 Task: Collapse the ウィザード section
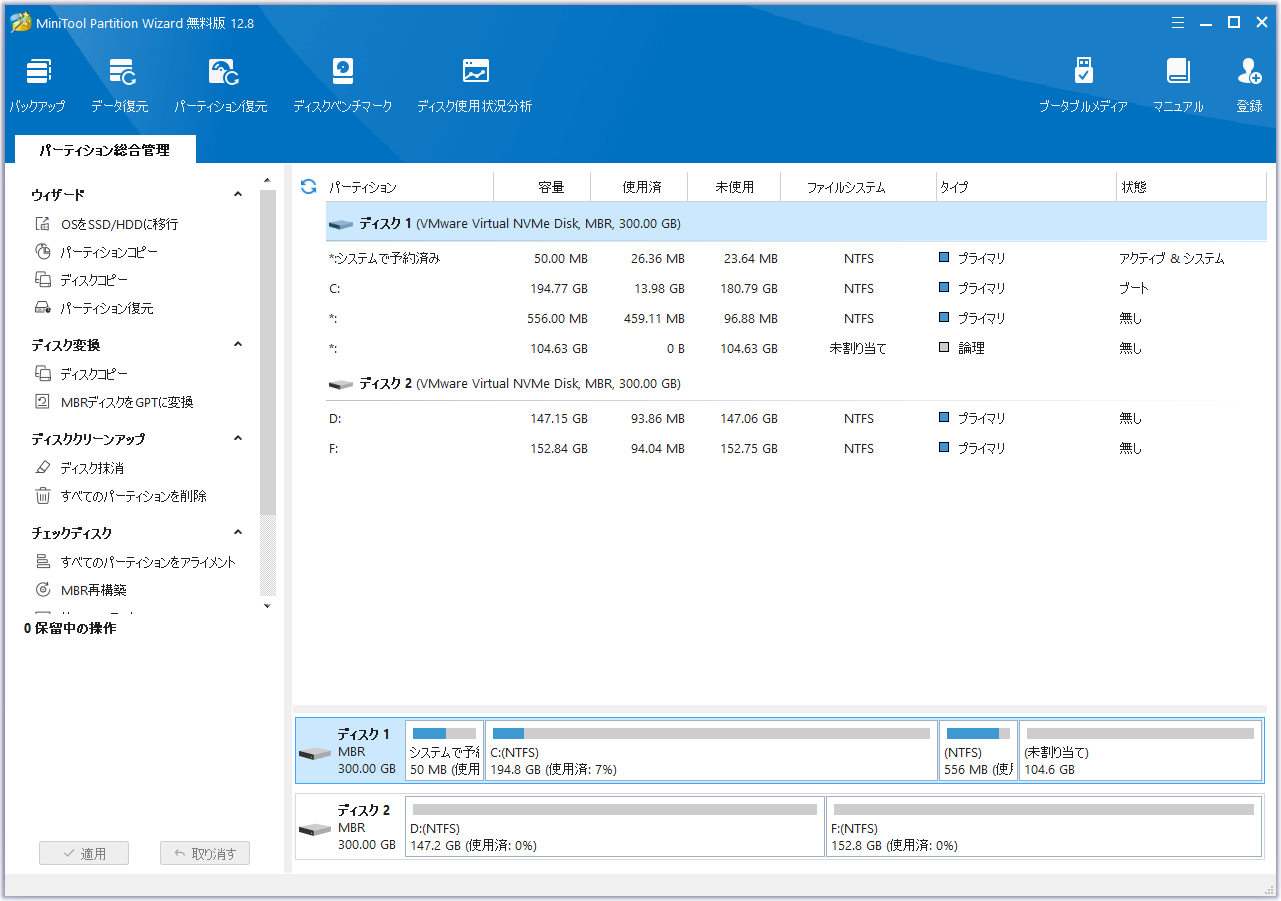click(238, 195)
